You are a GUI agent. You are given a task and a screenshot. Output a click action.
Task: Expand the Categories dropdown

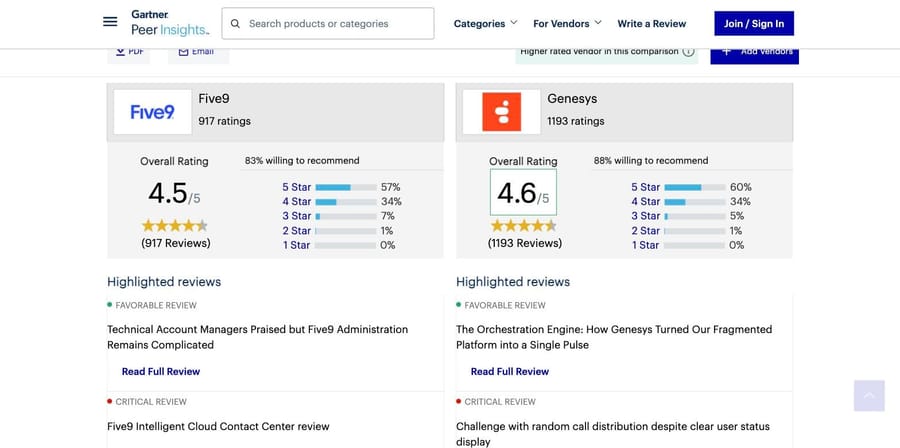click(x=486, y=24)
